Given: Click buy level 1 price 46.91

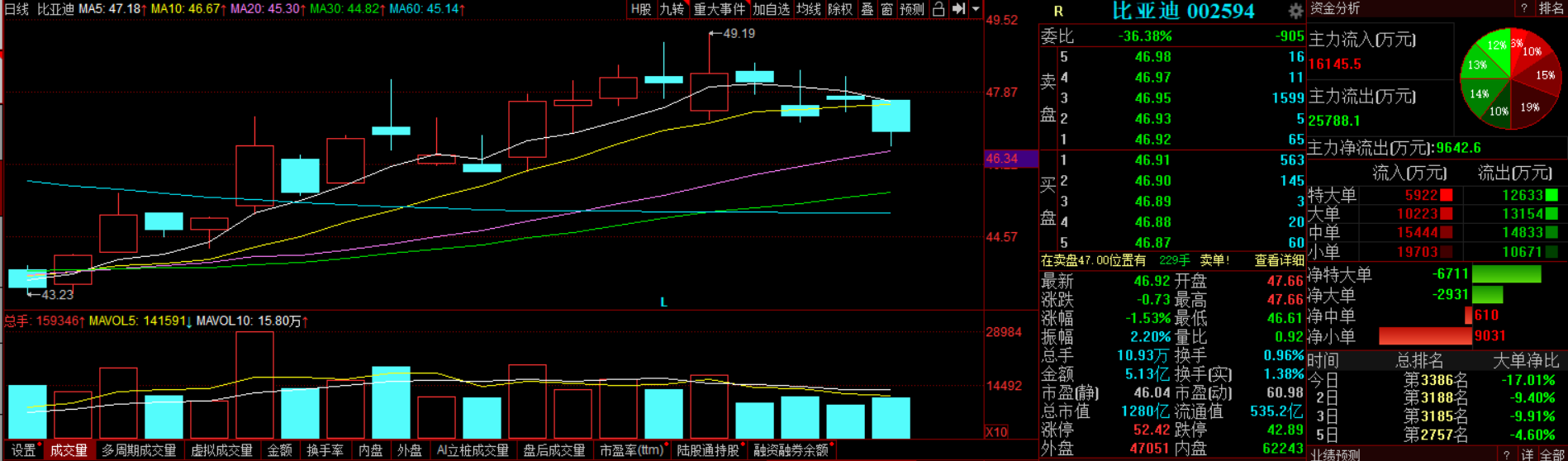Looking at the screenshot, I should [1152, 160].
